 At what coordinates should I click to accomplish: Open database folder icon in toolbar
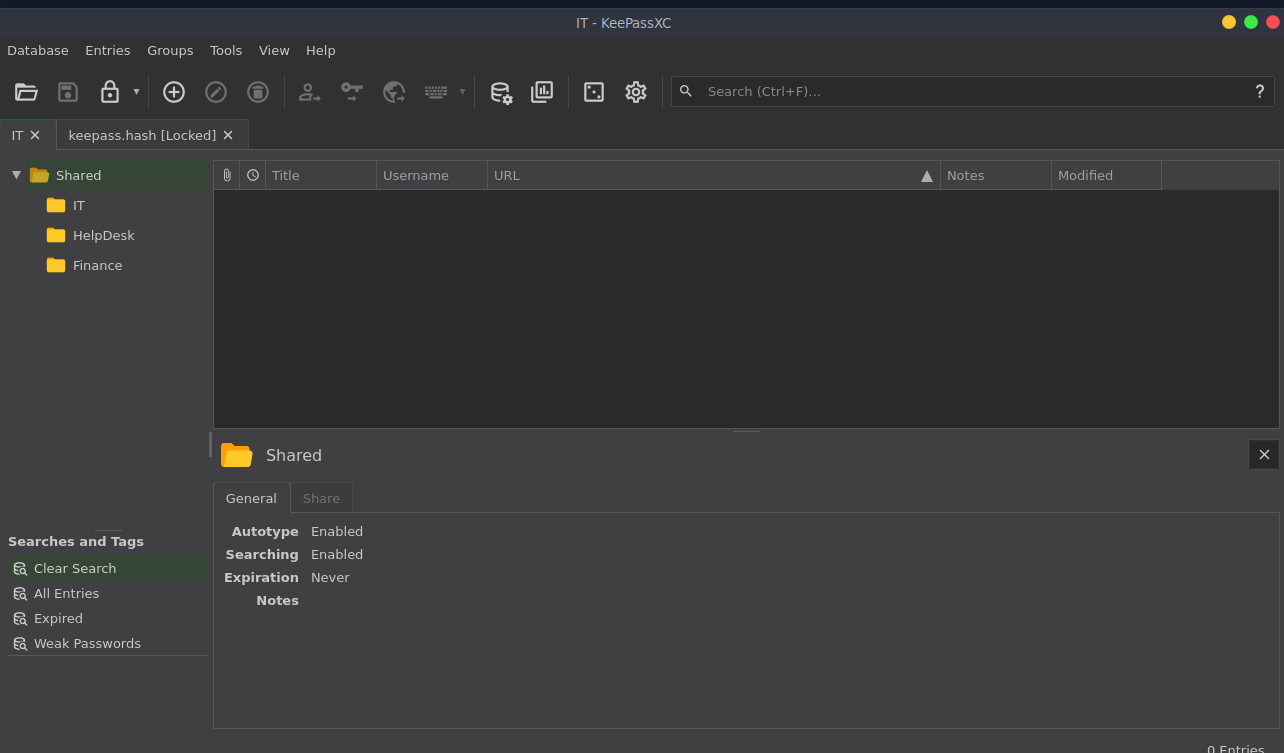(x=26, y=92)
